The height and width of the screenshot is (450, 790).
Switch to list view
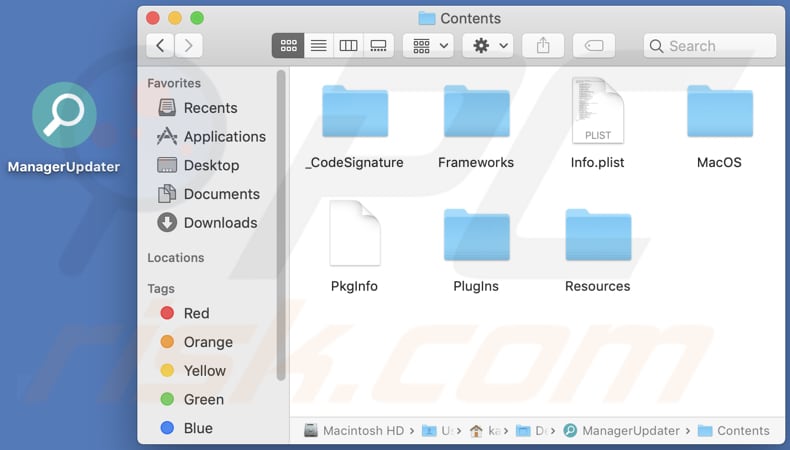318,46
